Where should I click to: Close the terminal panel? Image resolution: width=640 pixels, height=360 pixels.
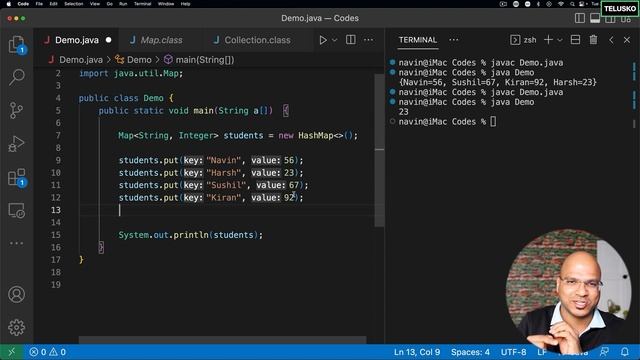coord(627,40)
